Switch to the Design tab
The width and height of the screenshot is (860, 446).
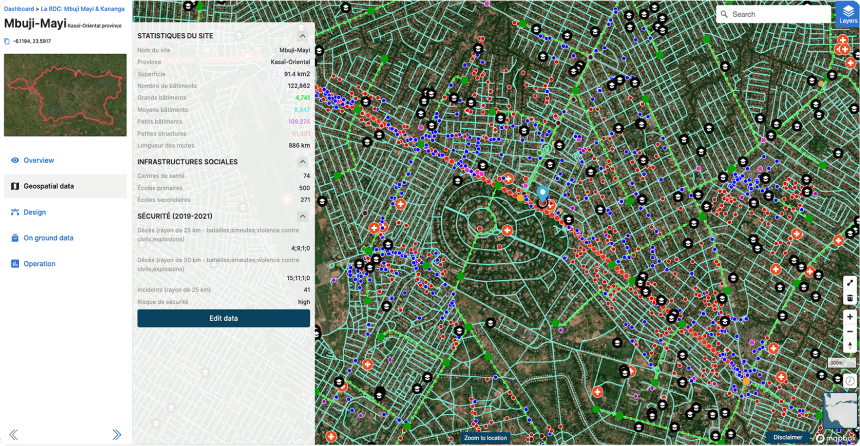click(35, 212)
